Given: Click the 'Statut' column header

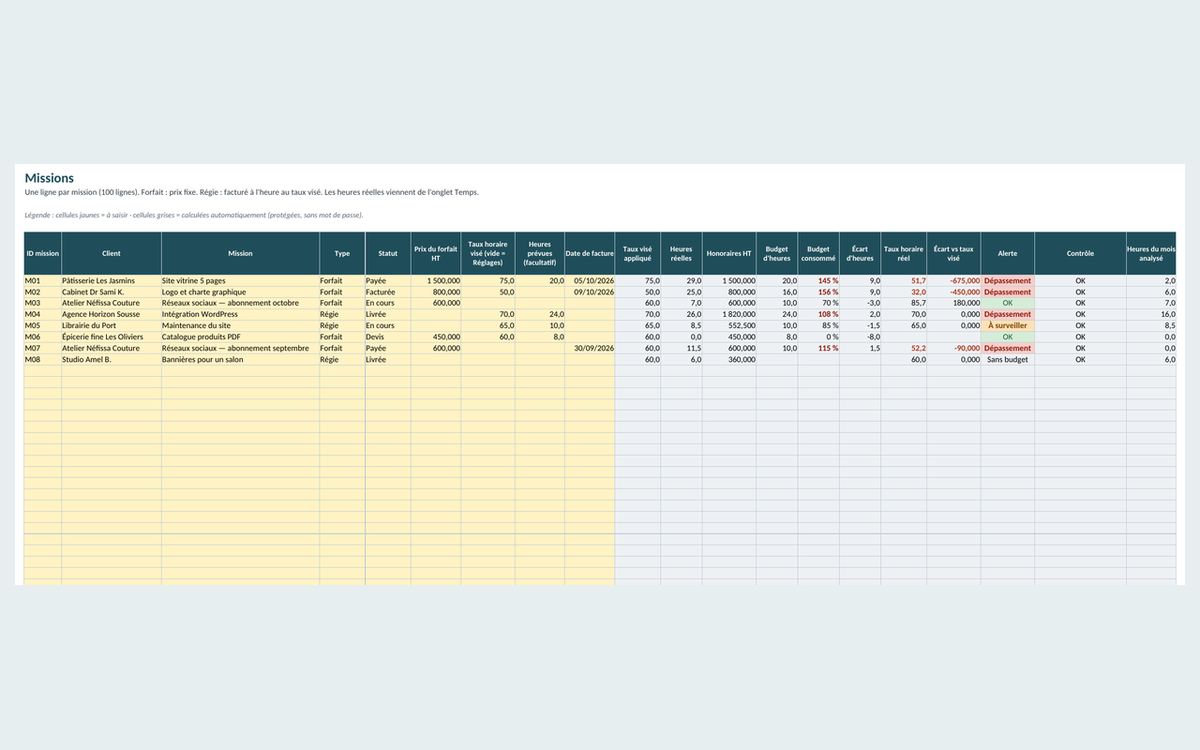Looking at the screenshot, I should (388, 254).
